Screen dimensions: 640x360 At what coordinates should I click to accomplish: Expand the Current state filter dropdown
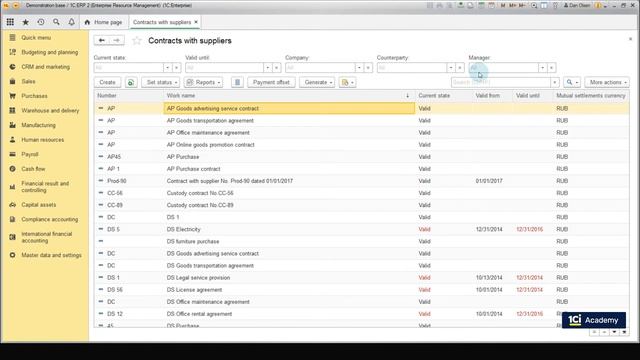tap(167, 68)
